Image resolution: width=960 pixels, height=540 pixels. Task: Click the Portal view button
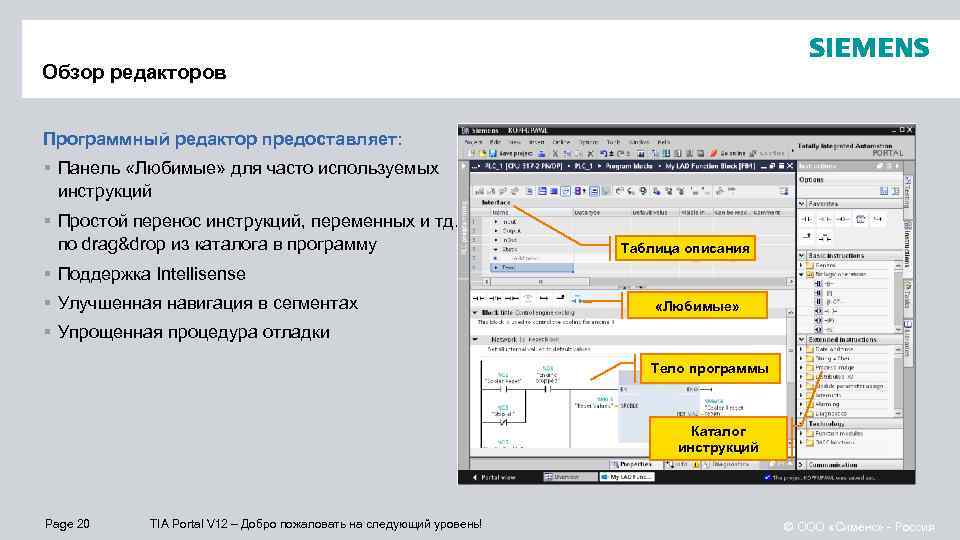(x=495, y=477)
